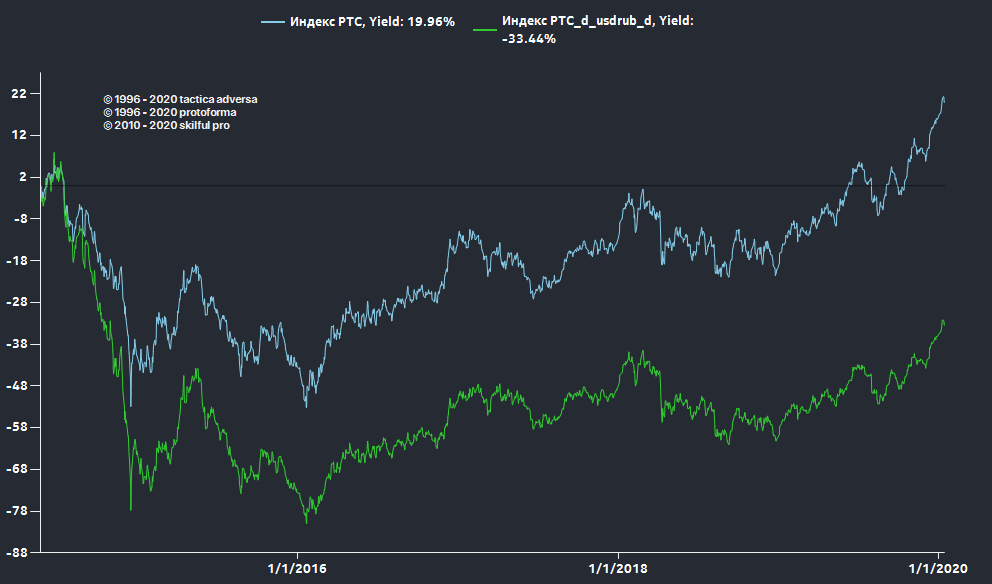Click the green line swatch in the legend
This screenshot has width=992, height=584.
(x=485, y=21)
